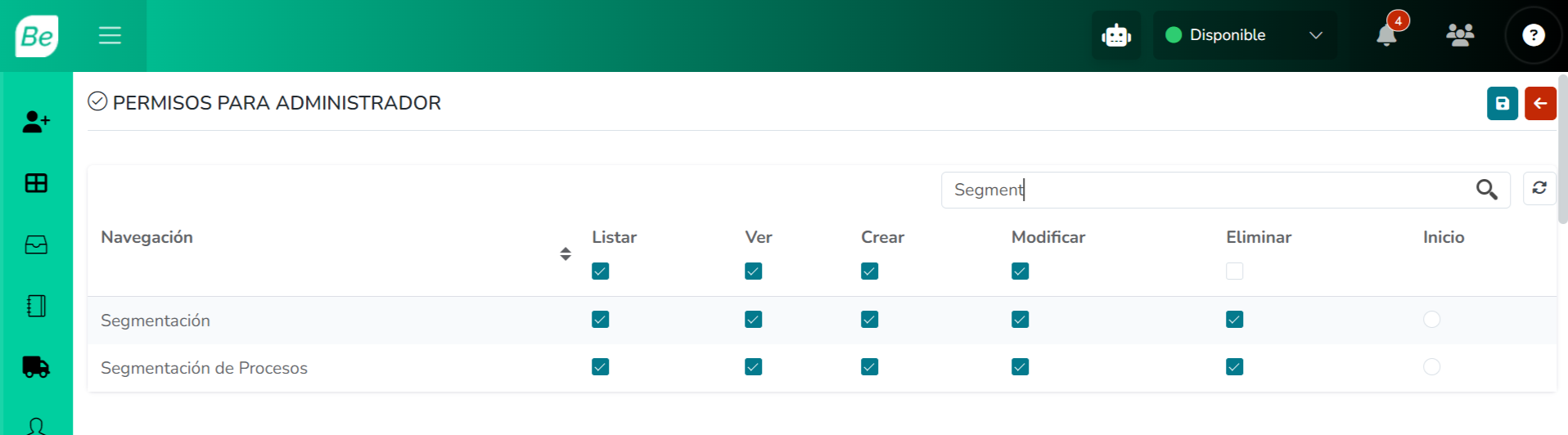Toggle the Eliminar header select-all checkbox
Viewport: 1568px width, 435px height.
coord(1235,271)
